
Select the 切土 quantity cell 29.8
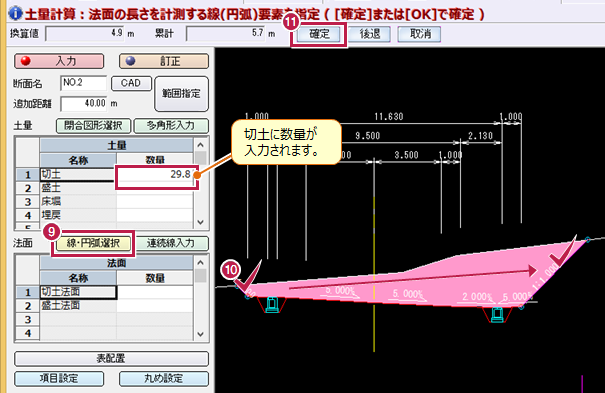[155, 174]
